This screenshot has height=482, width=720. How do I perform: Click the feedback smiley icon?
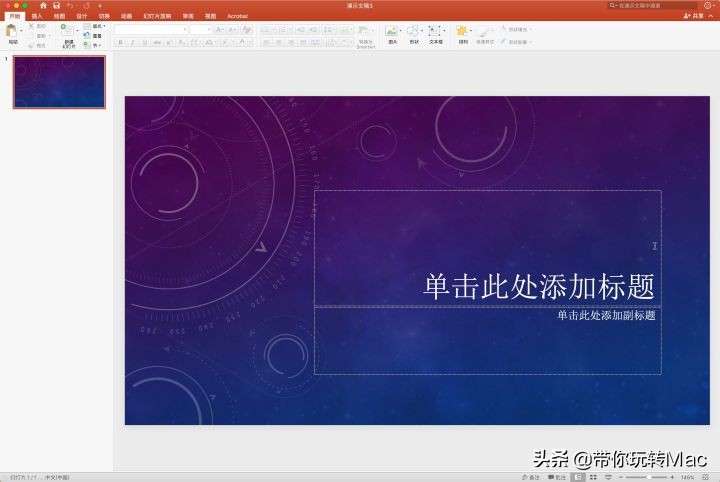(x=708, y=6)
